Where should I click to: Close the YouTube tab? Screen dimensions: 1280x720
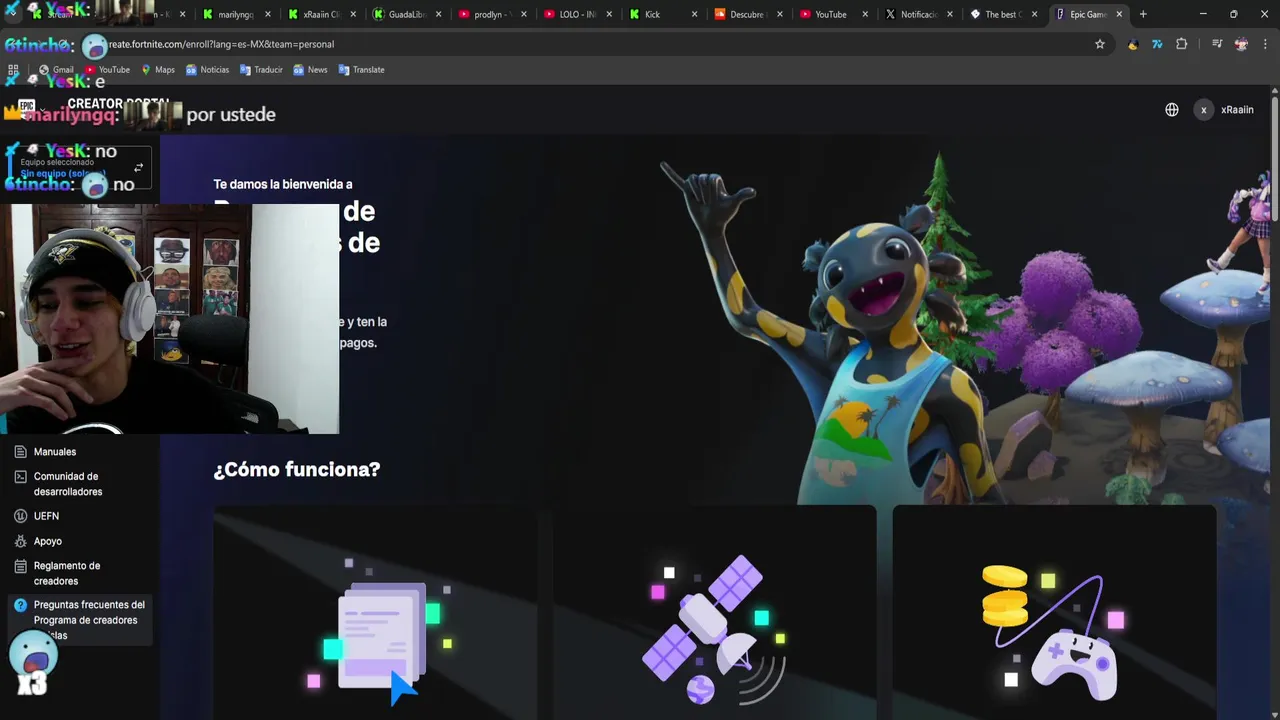point(865,14)
